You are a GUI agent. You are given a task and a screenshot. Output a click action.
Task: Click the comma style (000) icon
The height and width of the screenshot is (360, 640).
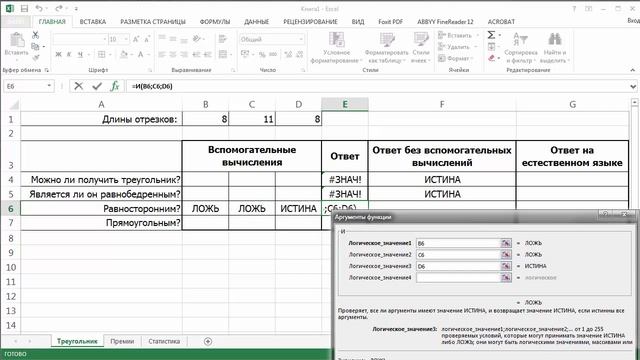273,54
